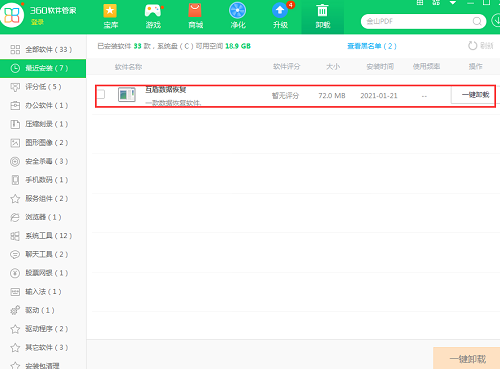Viewport: 500px width, 369px height.
Task: Click the 72.0 MB size value
Action: tap(332, 96)
